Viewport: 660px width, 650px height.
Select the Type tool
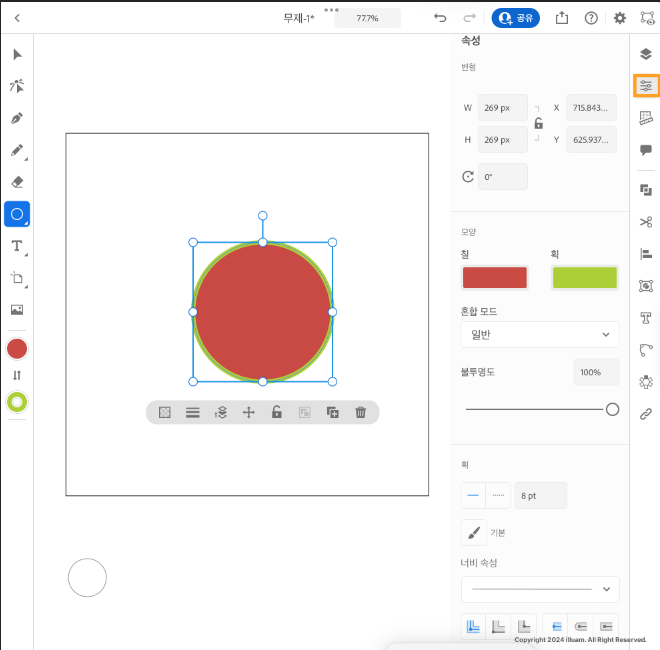[17, 246]
